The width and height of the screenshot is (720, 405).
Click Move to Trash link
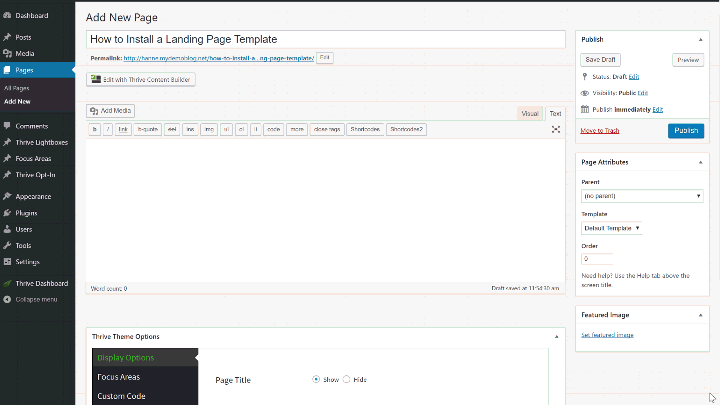600,130
